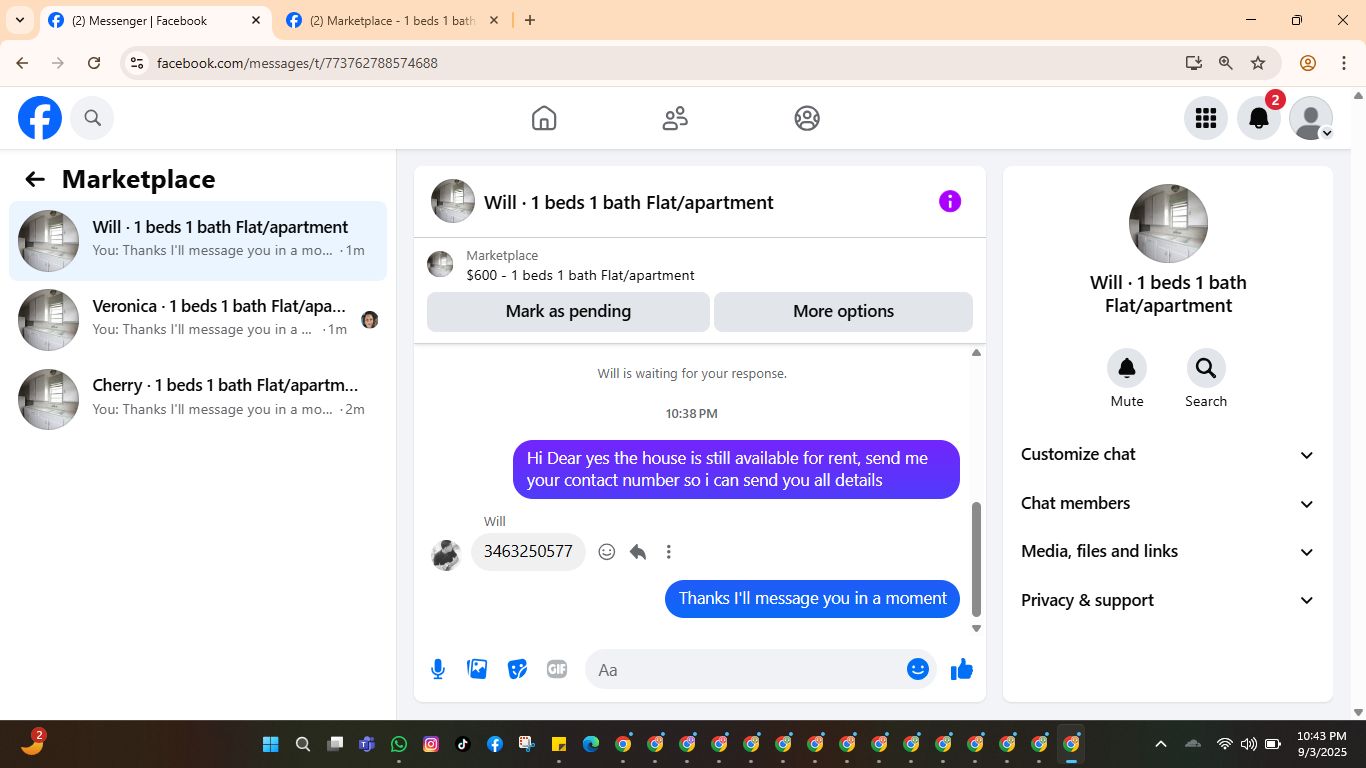This screenshot has height=768, width=1366.
Task: Click the chat messages scrollbar thumb
Action: tap(977, 559)
